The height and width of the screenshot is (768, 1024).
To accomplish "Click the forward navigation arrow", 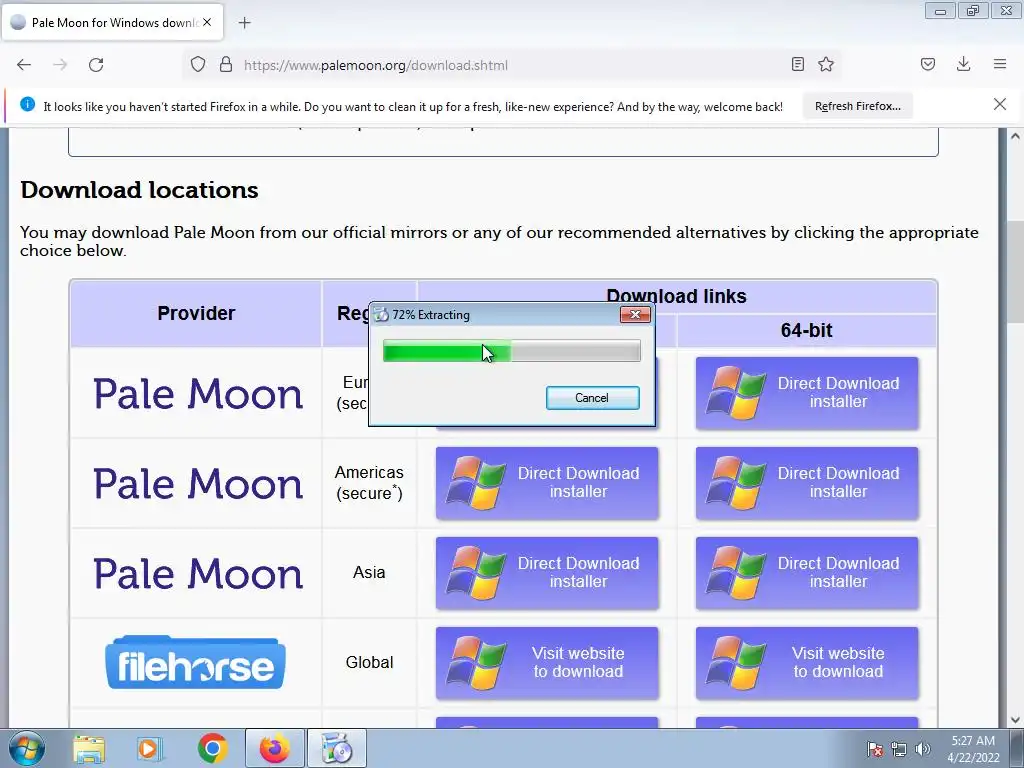I will point(60,65).
